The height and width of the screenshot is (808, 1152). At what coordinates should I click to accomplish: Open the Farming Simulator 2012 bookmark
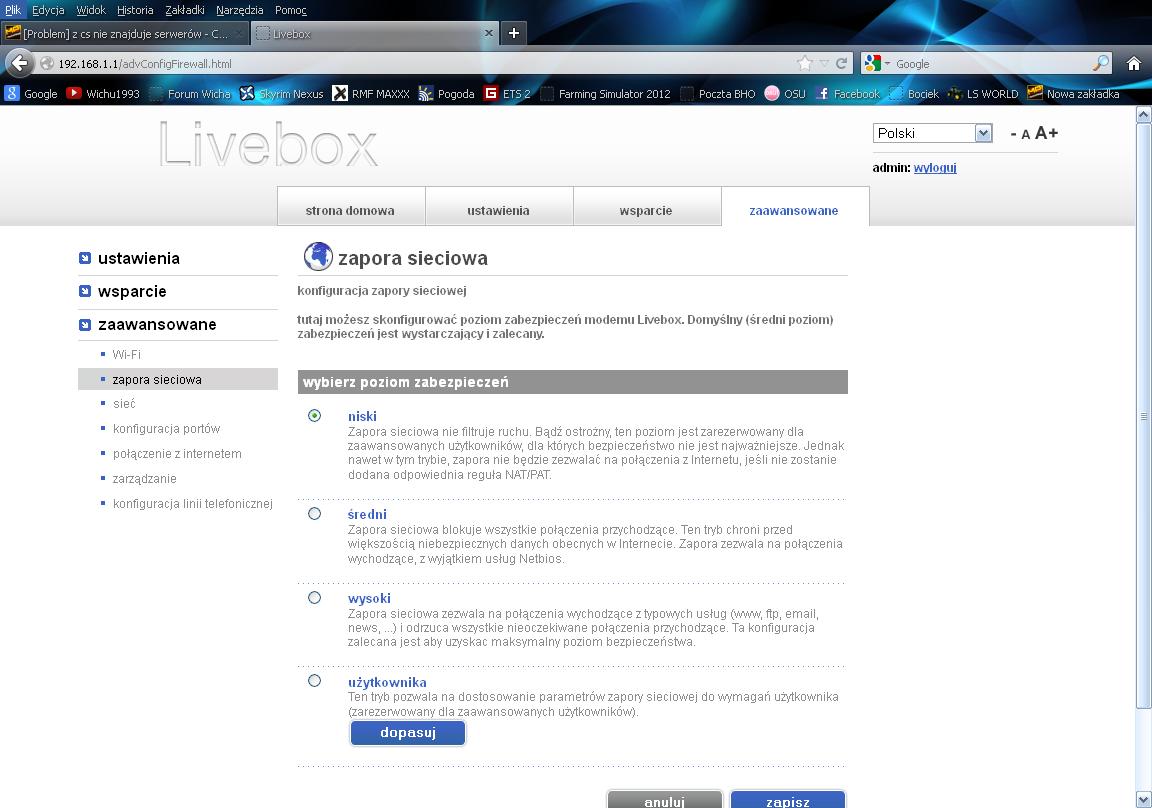coord(605,93)
